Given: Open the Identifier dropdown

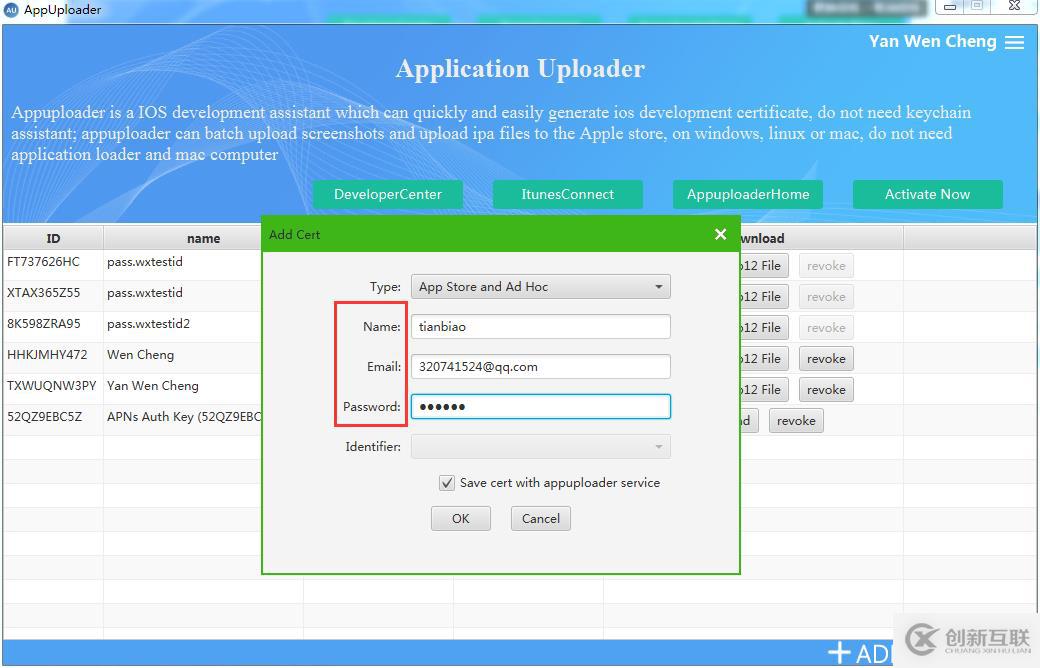Looking at the screenshot, I should click(541, 446).
